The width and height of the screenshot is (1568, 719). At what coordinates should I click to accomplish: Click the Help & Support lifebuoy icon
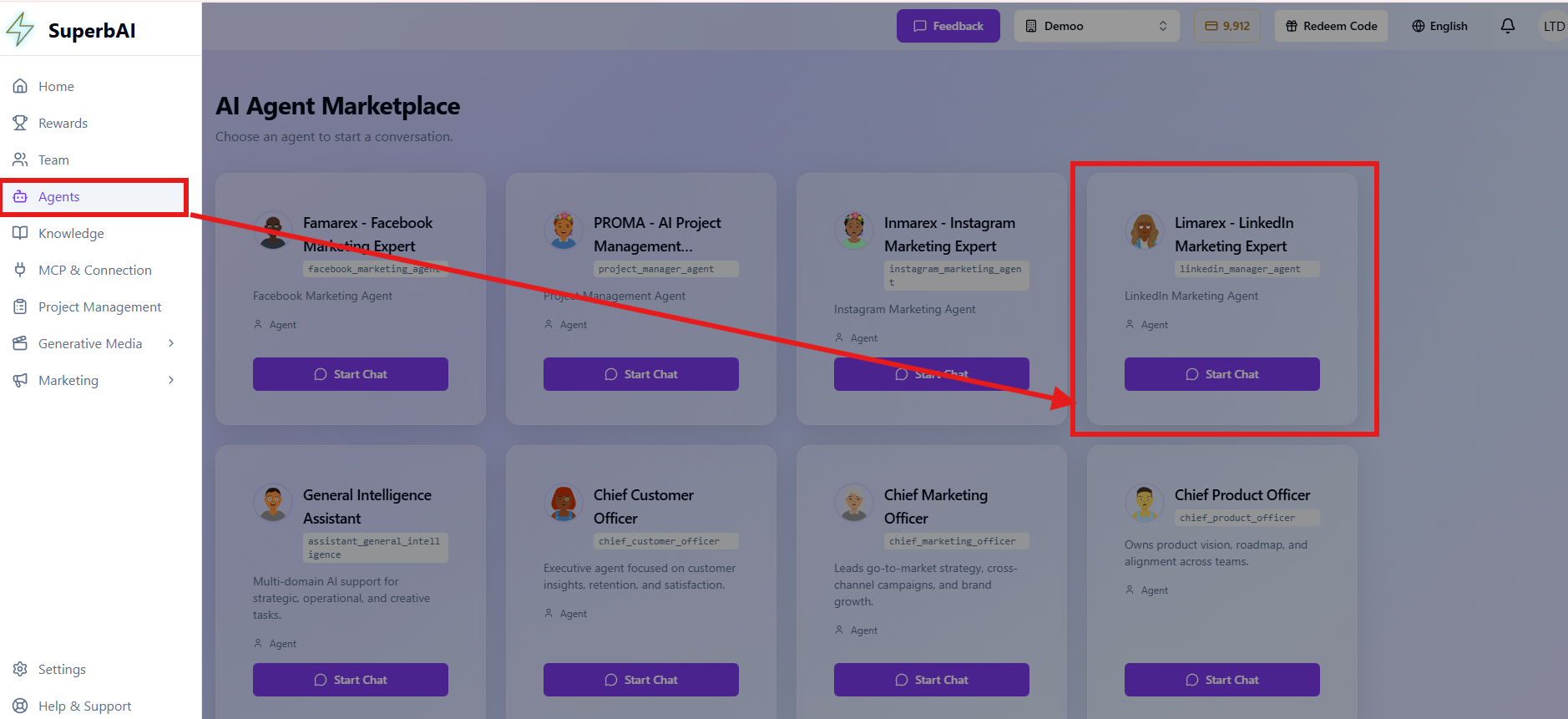click(x=20, y=706)
